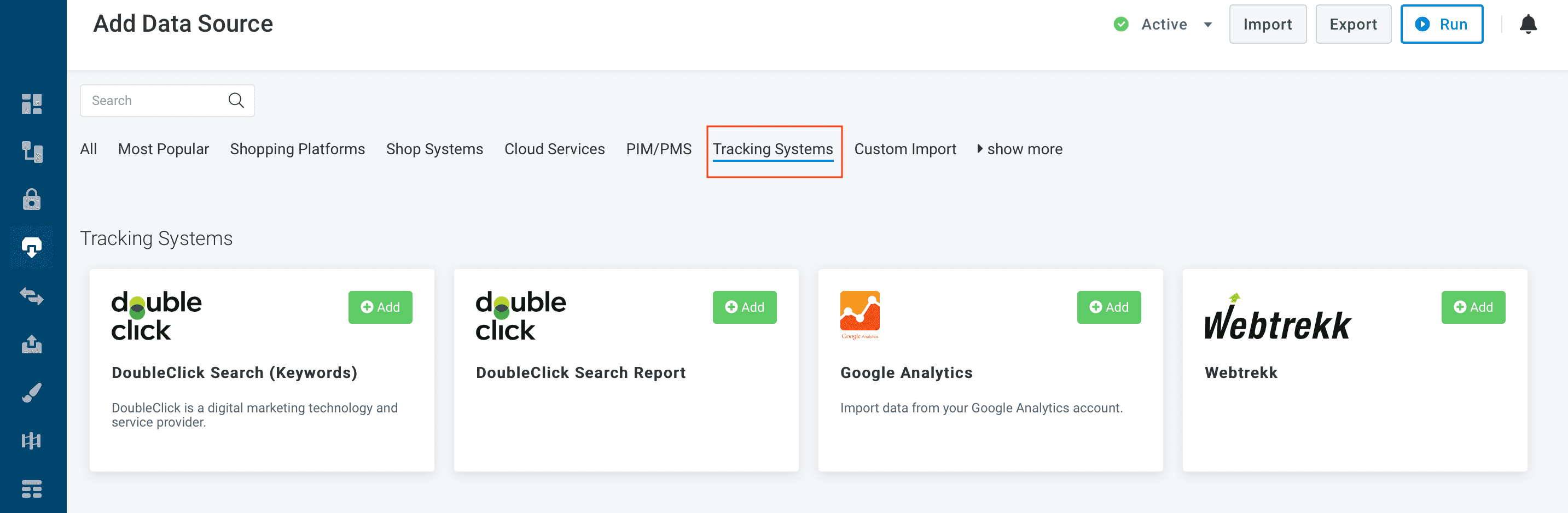Open the Most Popular tab
This screenshot has height=513, width=1568.
click(x=163, y=149)
